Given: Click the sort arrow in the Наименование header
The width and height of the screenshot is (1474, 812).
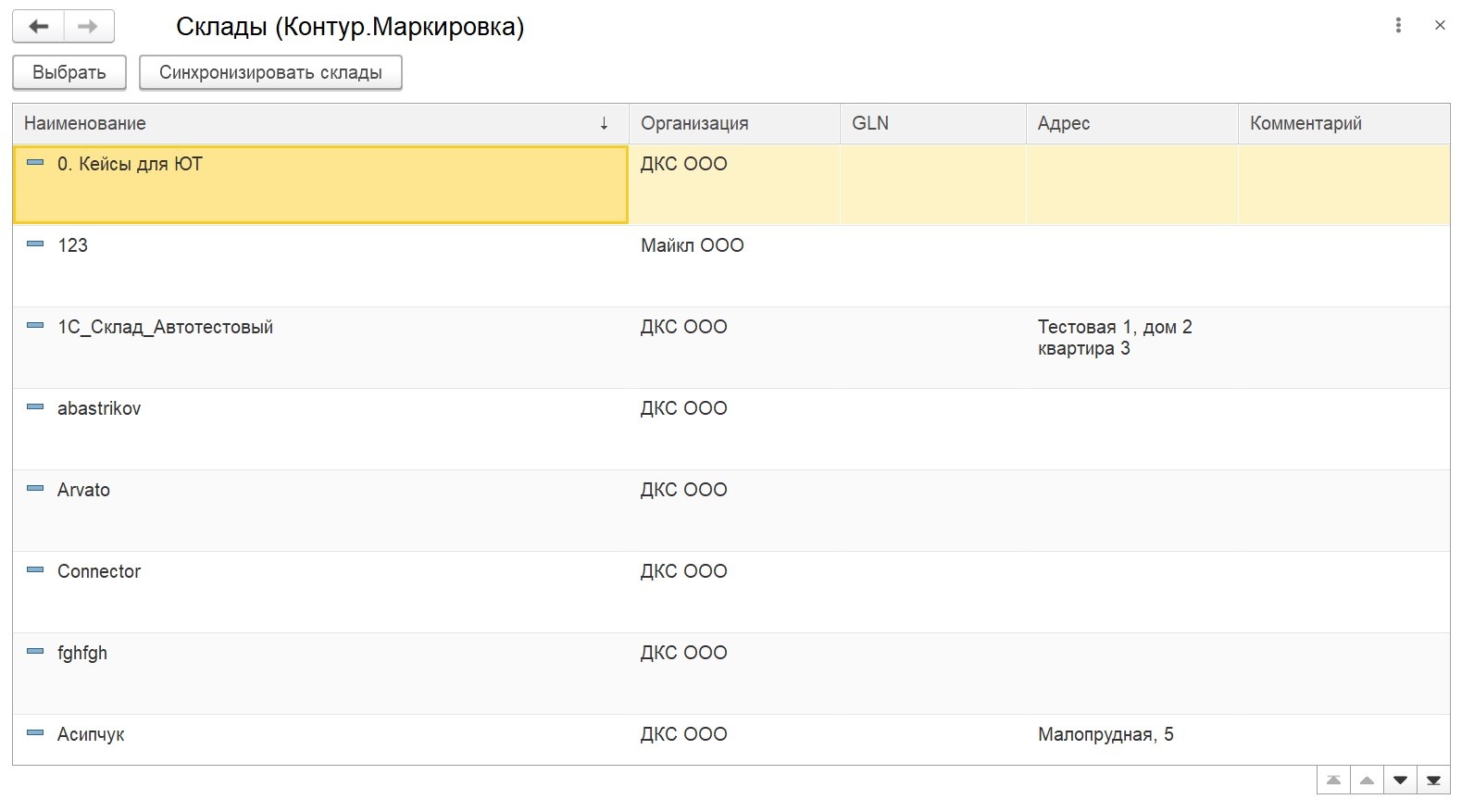Looking at the screenshot, I should (x=604, y=123).
